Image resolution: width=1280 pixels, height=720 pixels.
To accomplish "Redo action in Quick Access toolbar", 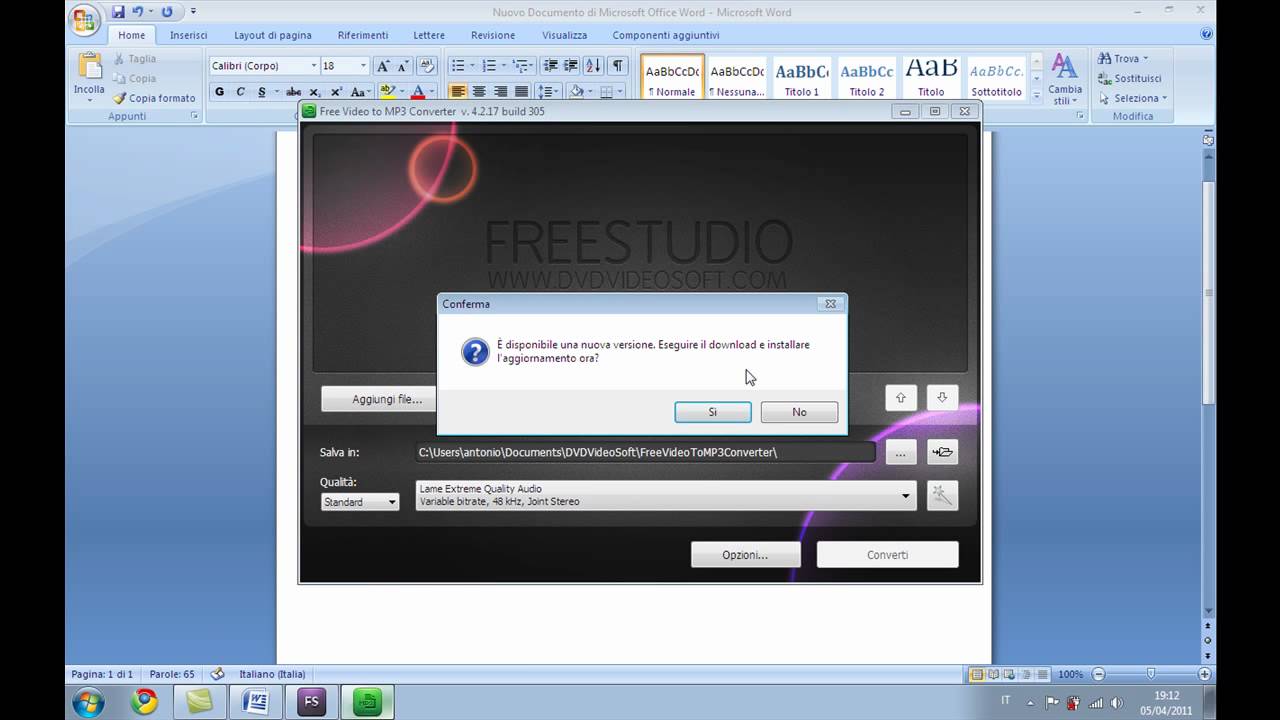I will (x=166, y=12).
